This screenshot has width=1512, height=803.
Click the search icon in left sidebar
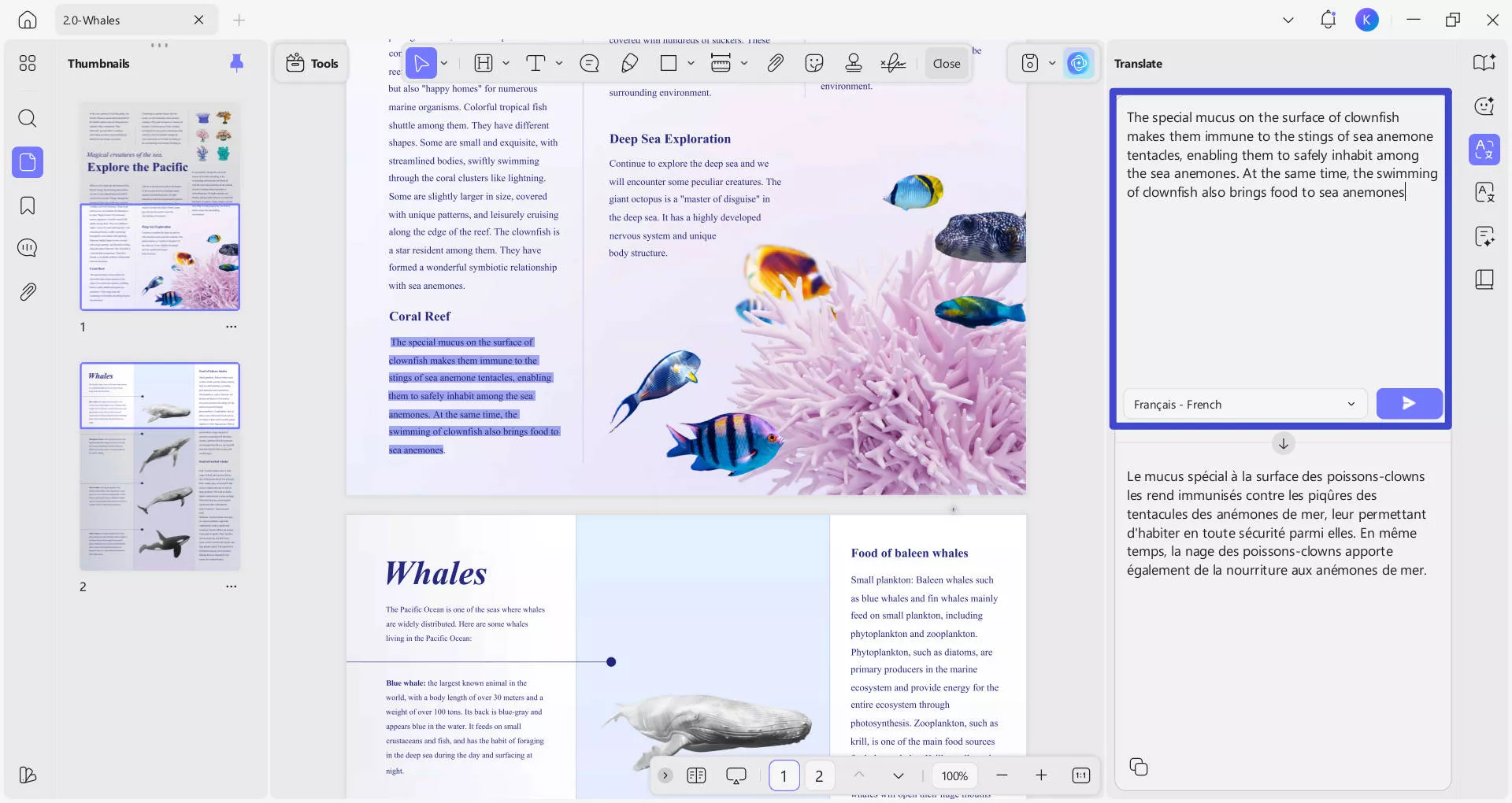(28, 119)
